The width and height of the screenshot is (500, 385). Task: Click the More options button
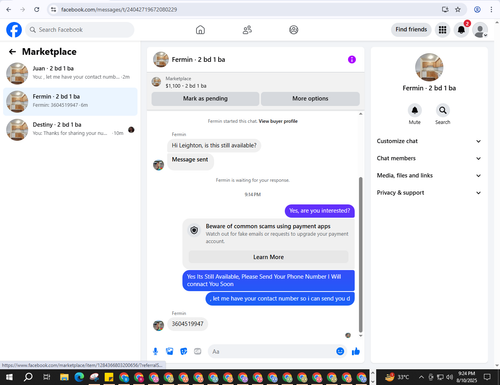310,99
